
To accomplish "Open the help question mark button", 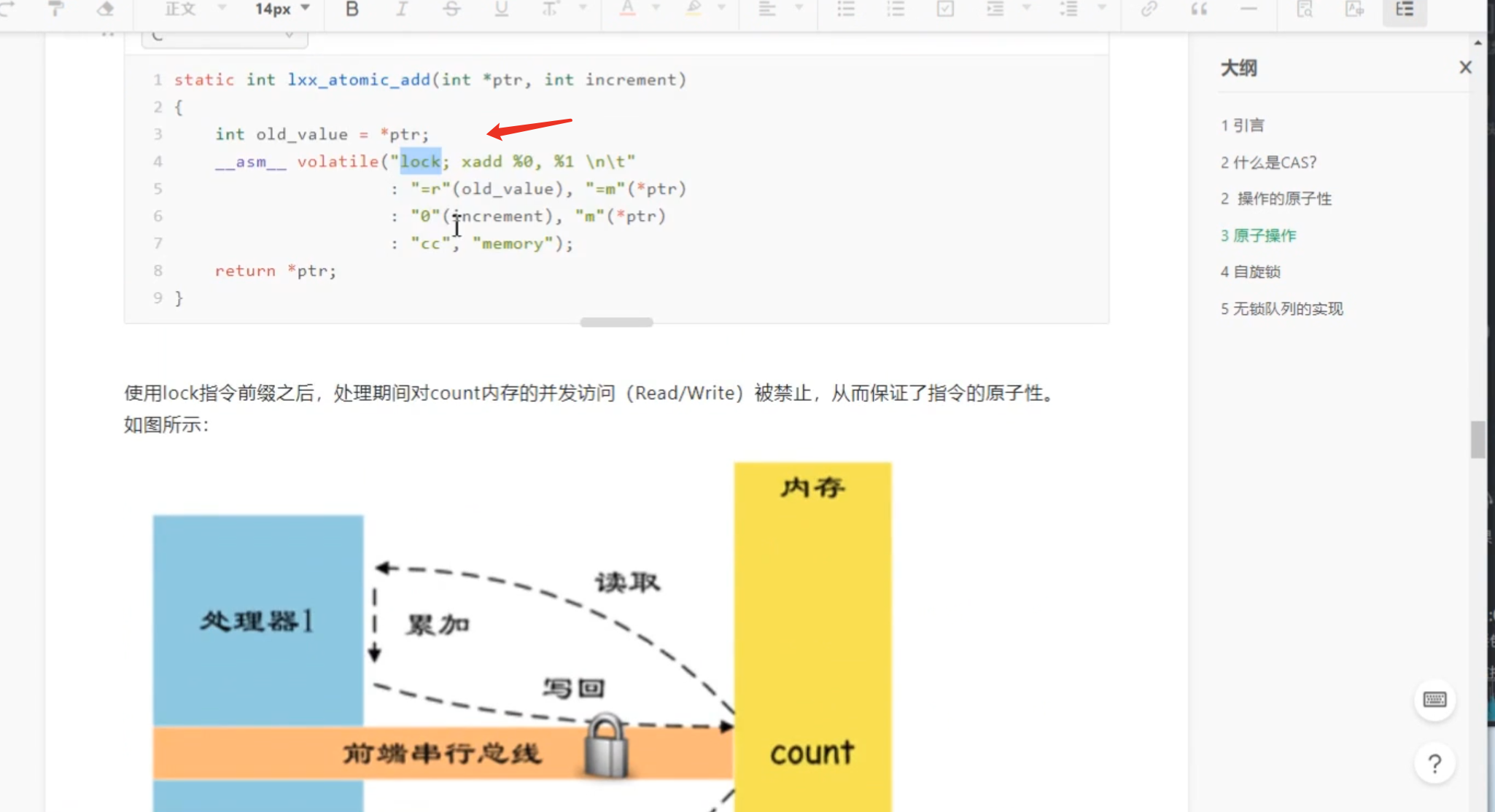I will 1434,764.
